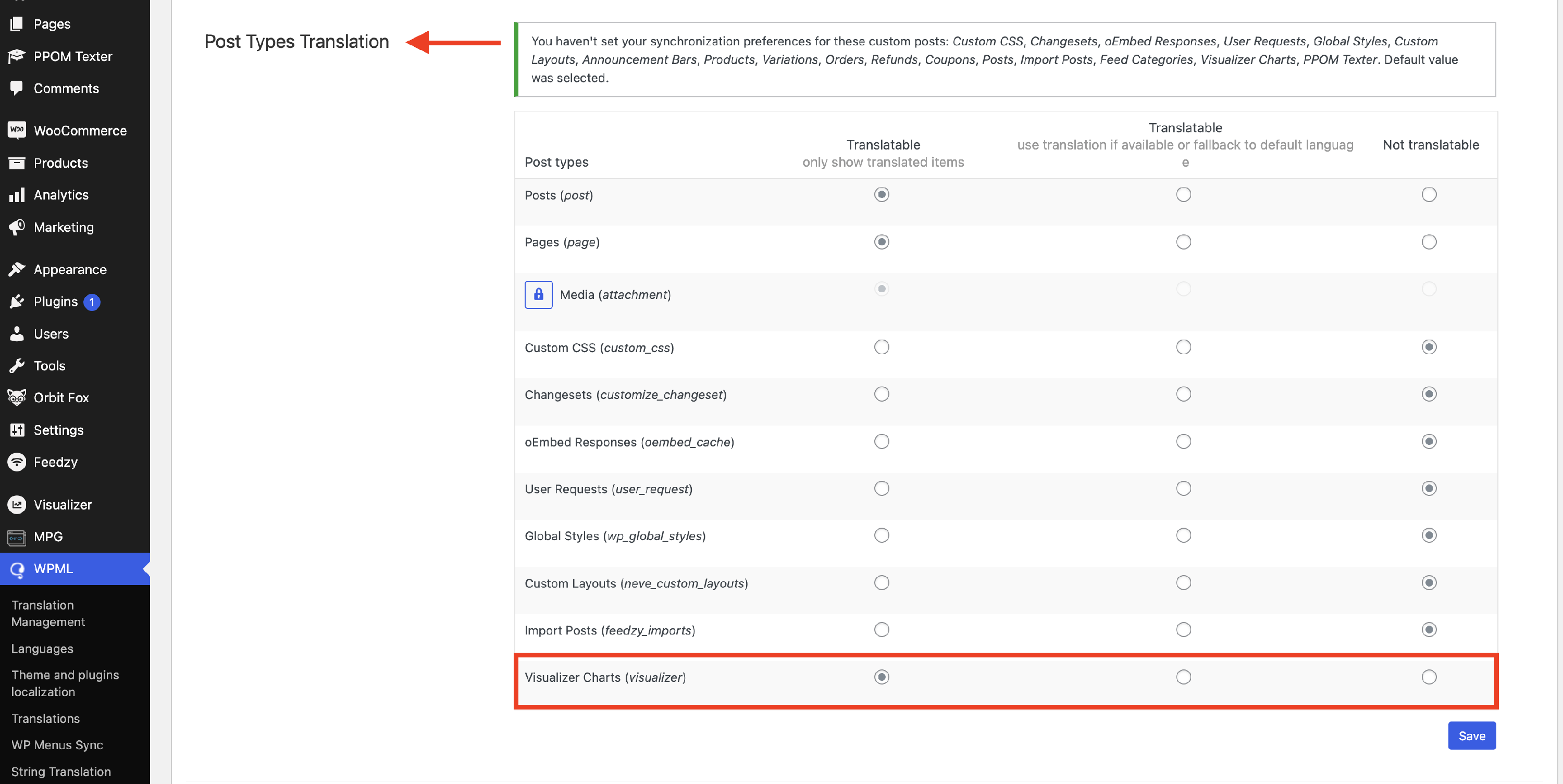Select fallback translation option for Pages
1563x784 pixels.
(1183, 242)
